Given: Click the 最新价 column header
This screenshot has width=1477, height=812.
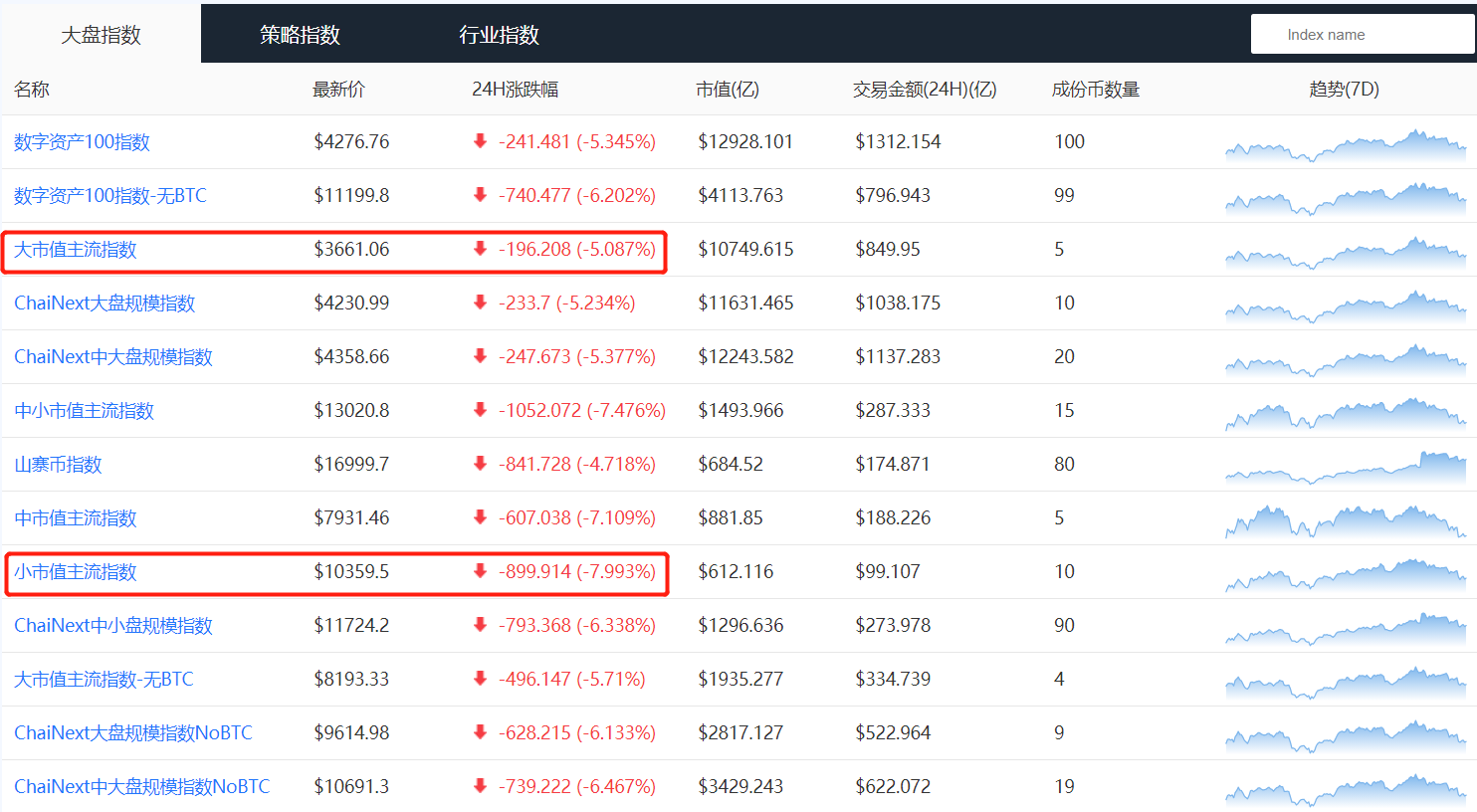Looking at the screenshot, I should click(338, 90).
